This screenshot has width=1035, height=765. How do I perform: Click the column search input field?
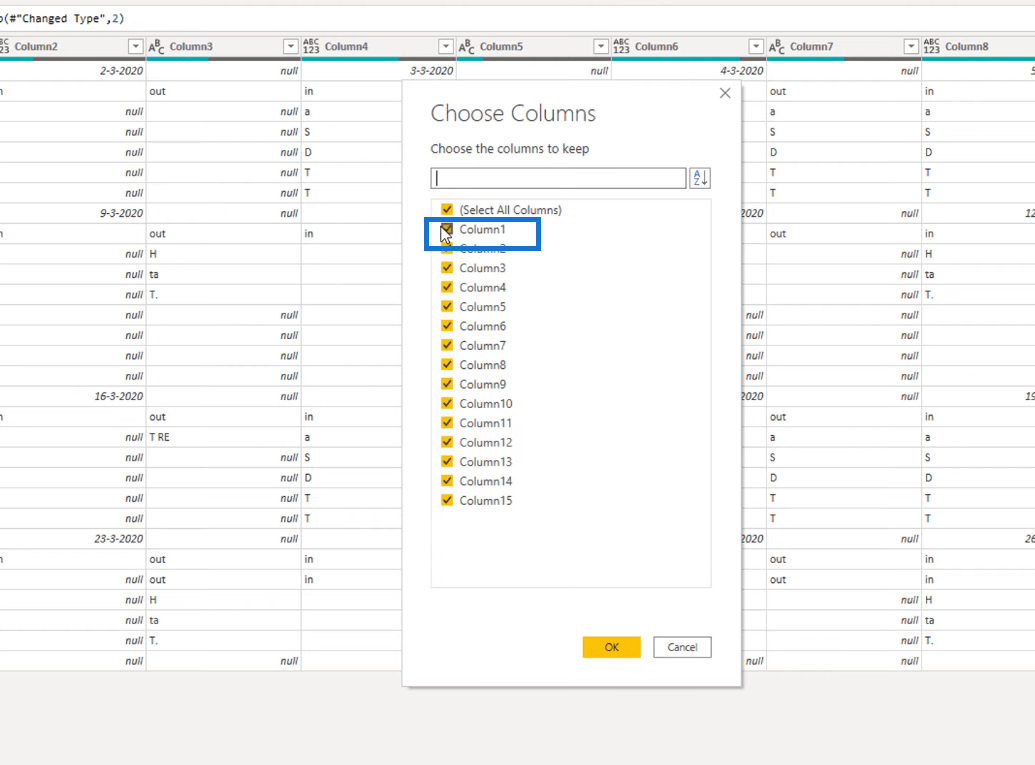point(558,178)
